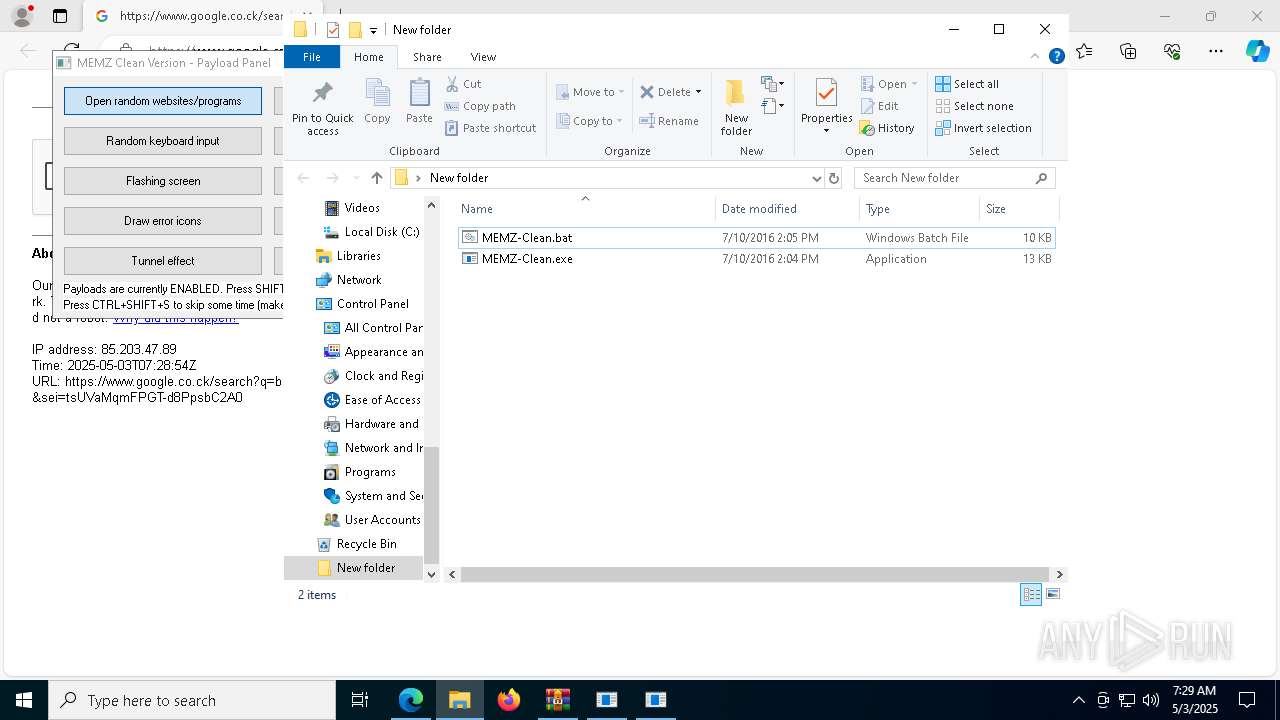Viewport: 1280px width, 720px height.
Task: Switch to the Home ribbon tab
Action: click(368, 57)
